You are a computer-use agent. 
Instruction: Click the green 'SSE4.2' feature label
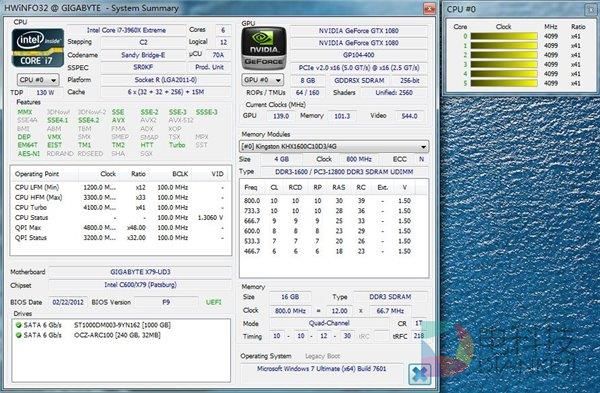point(88,120)
